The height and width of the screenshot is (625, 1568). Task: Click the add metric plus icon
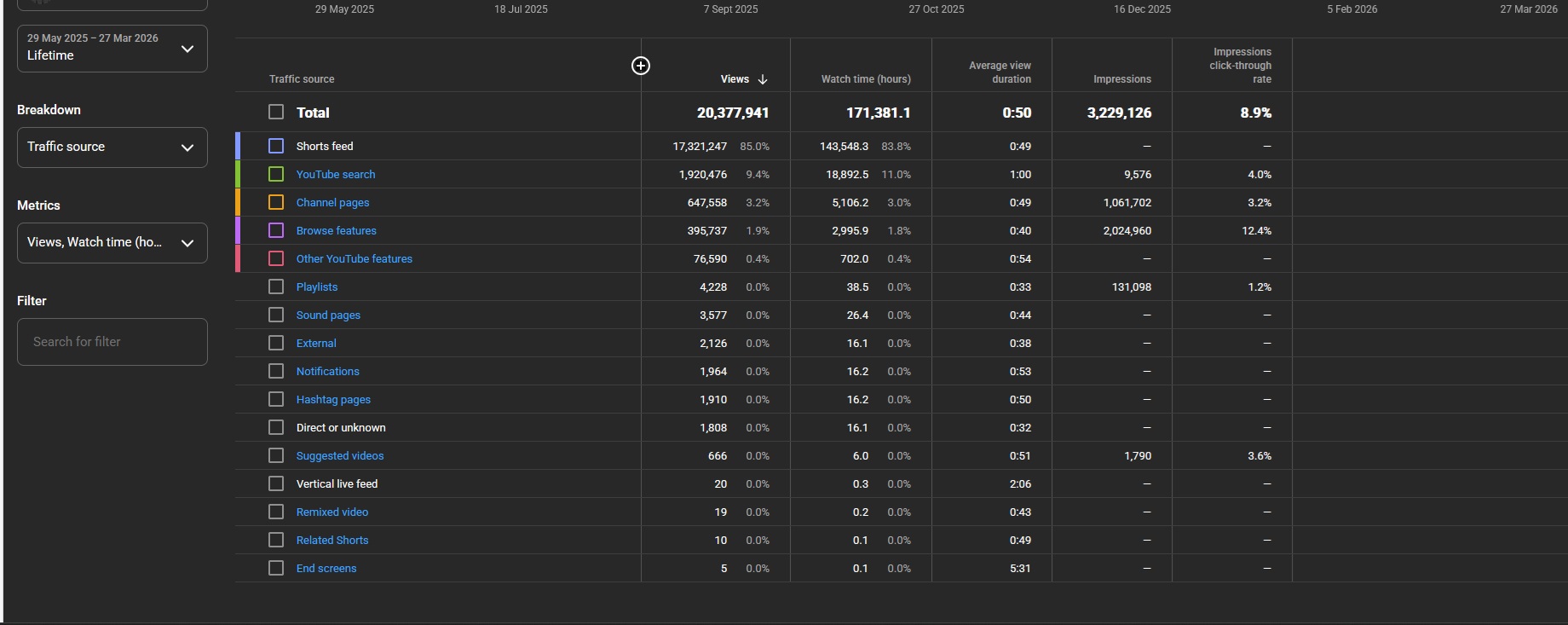[641, 66]
